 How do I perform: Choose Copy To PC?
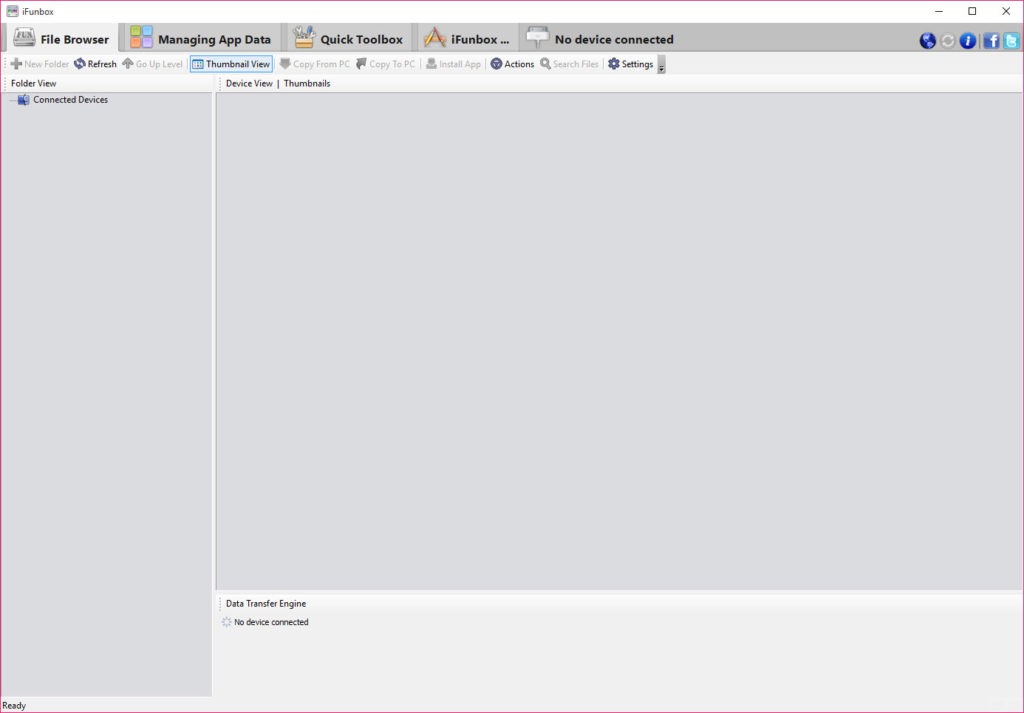point(385,64)
